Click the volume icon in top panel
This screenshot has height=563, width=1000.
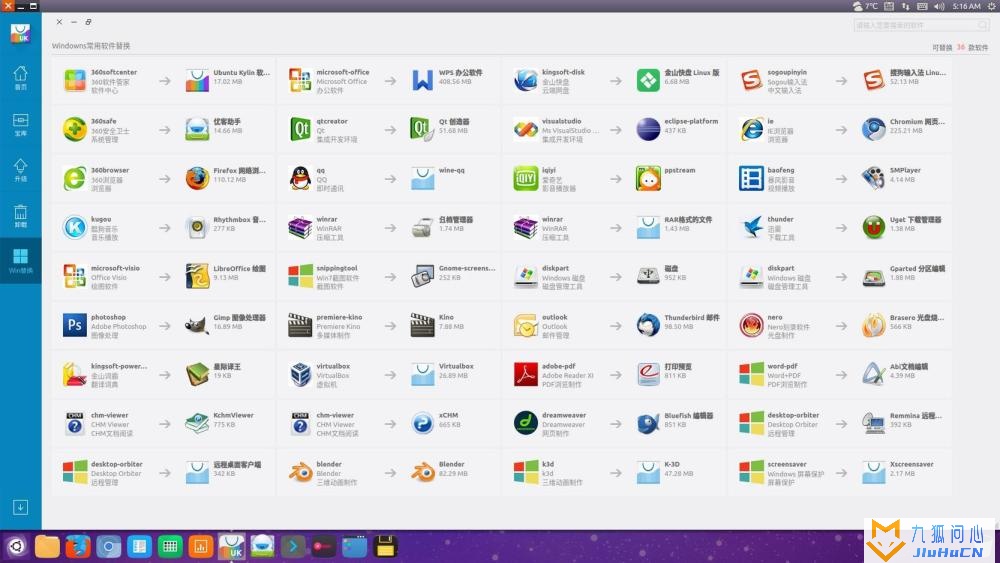coord(939,6)
